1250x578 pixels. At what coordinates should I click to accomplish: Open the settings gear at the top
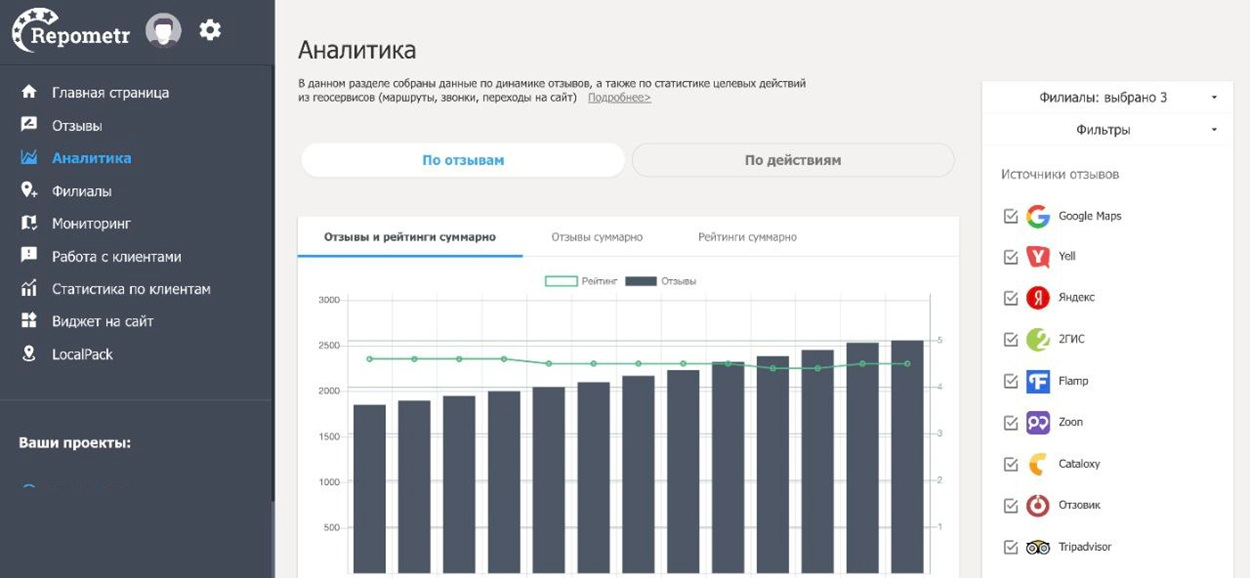point(209,30)
